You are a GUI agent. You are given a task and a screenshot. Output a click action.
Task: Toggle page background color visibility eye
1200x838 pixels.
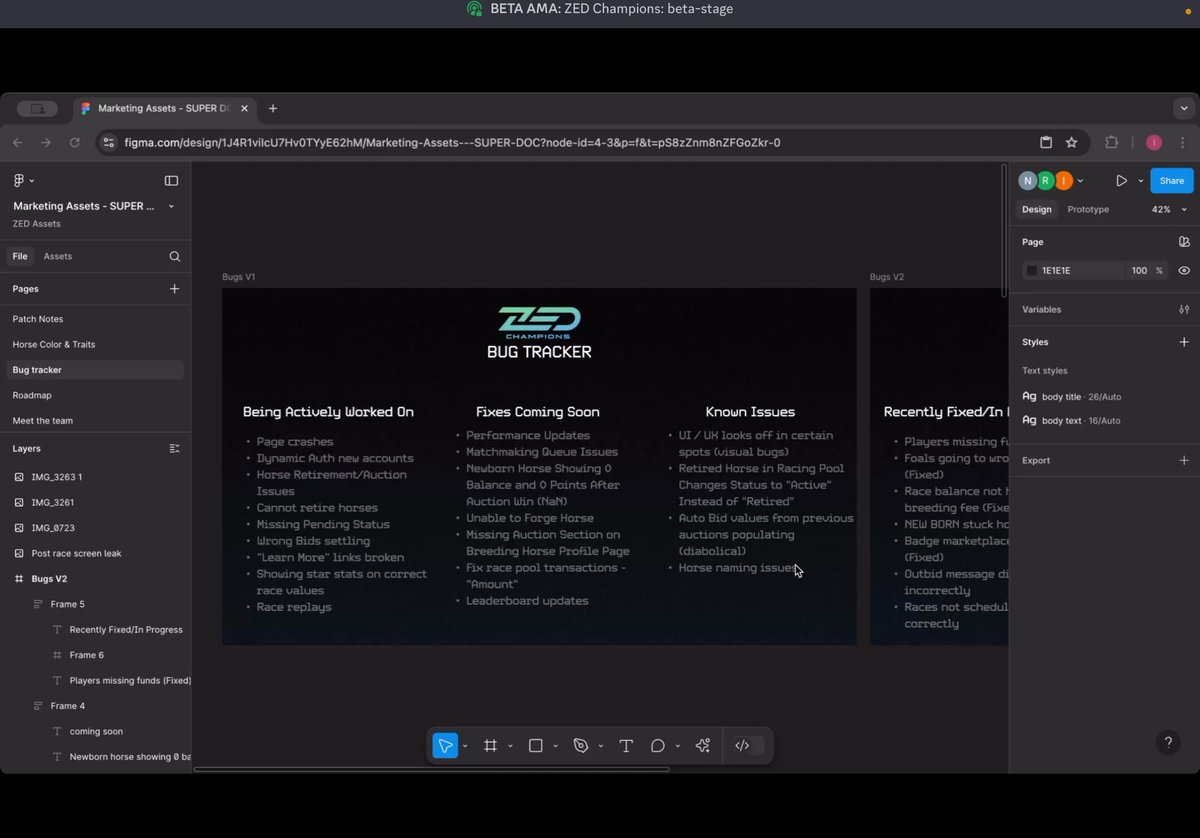click(x=1184, y=270)
